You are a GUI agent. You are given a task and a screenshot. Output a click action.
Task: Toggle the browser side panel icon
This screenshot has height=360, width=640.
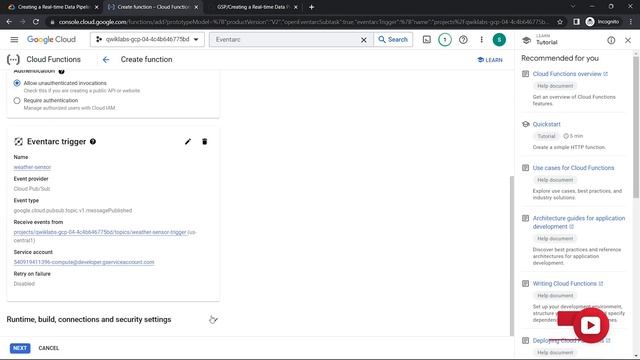tap(576, 22)
